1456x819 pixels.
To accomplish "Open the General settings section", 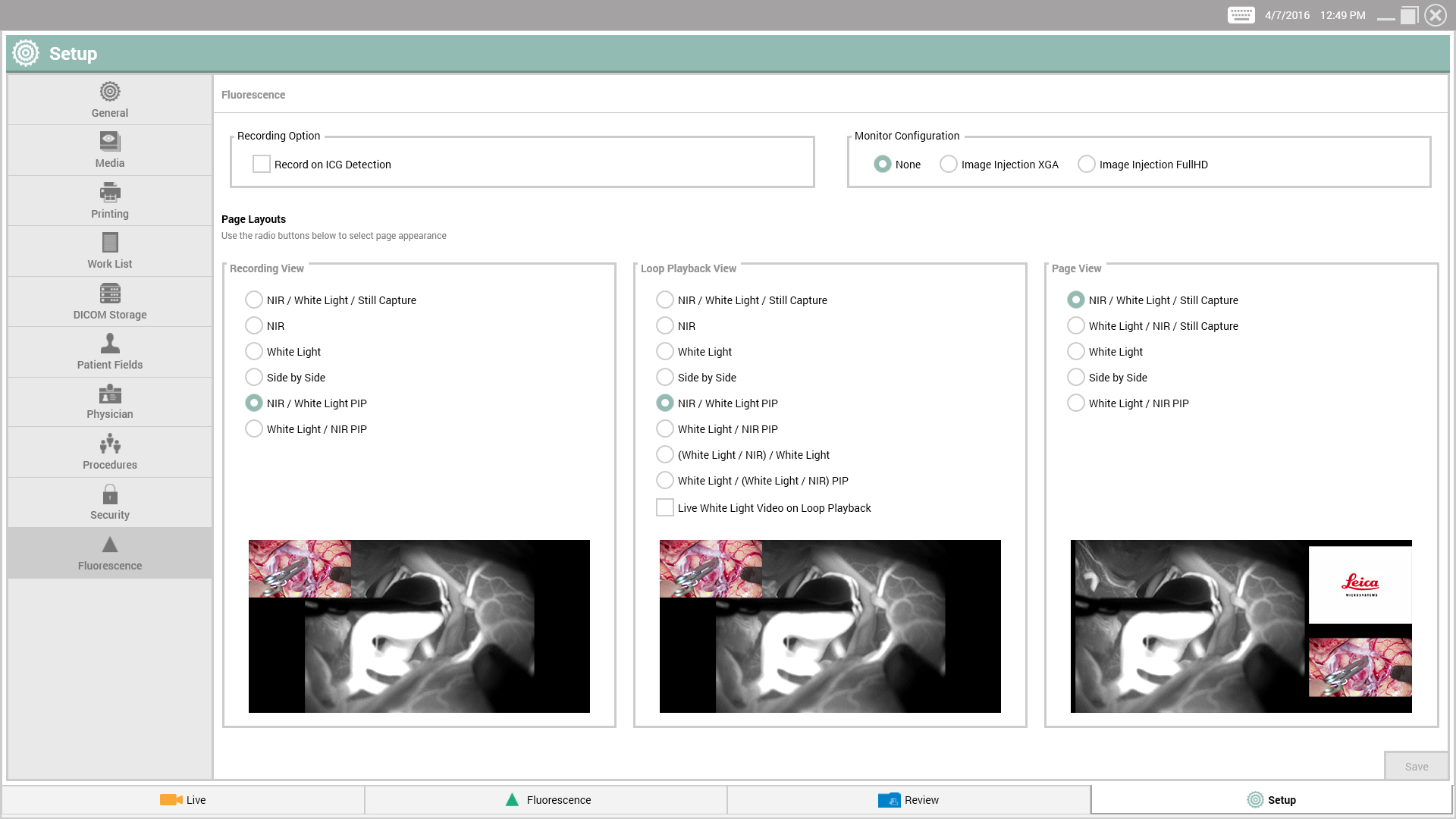I will click(109, 99).
